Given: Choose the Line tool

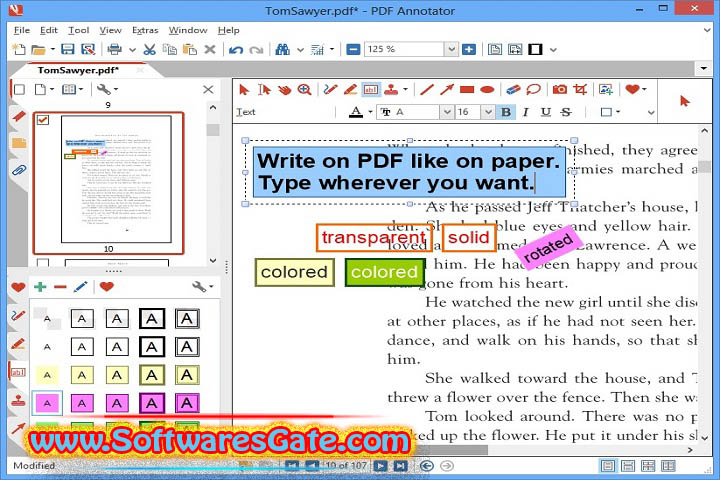Looking at the screenshot, I should tap(427, 90).
